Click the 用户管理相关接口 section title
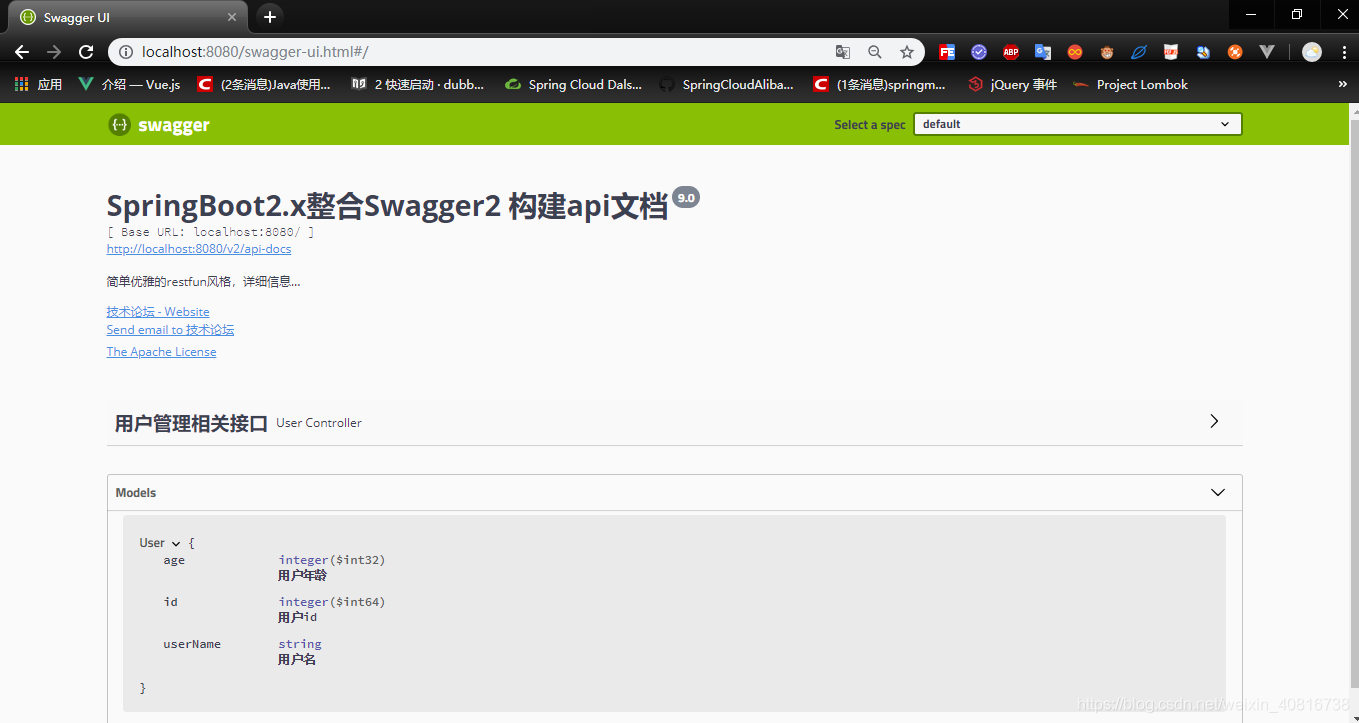Viewport: 1359px width, 723px height. tap(191, 423)
